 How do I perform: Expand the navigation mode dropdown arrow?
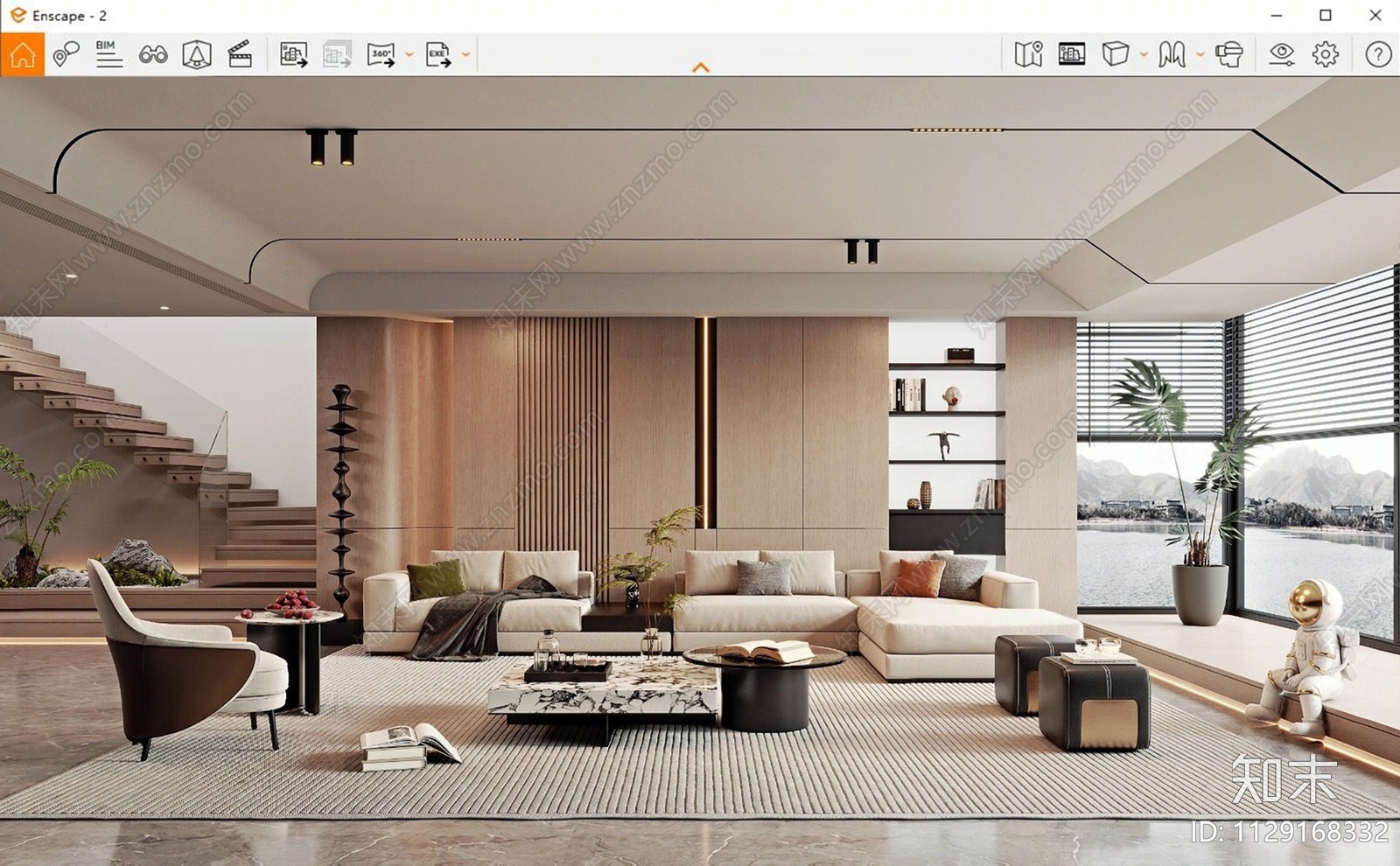pyautogui.click(x=1200, y=54)
